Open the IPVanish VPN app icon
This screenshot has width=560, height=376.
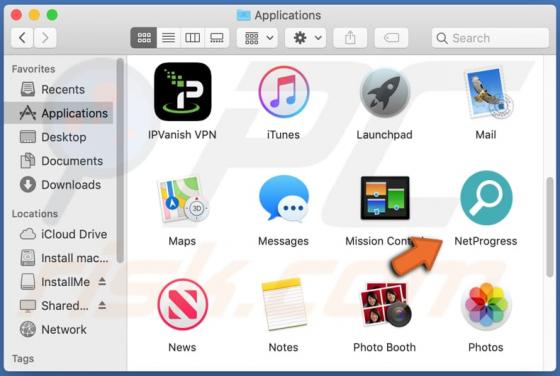point(182,92)
